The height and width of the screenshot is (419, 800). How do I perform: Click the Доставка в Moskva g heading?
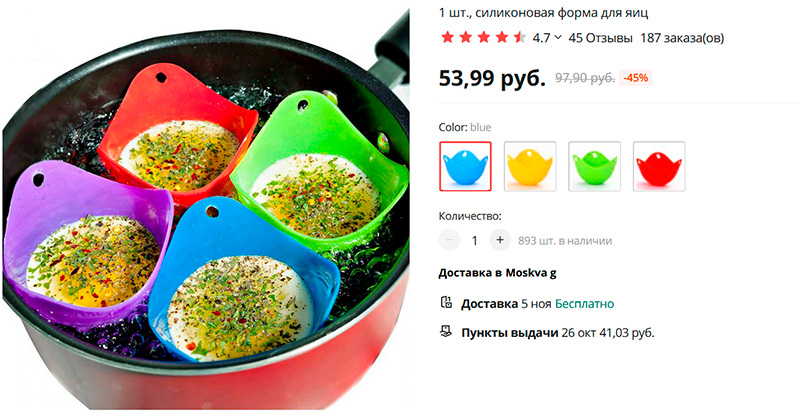tap(497, 273)
